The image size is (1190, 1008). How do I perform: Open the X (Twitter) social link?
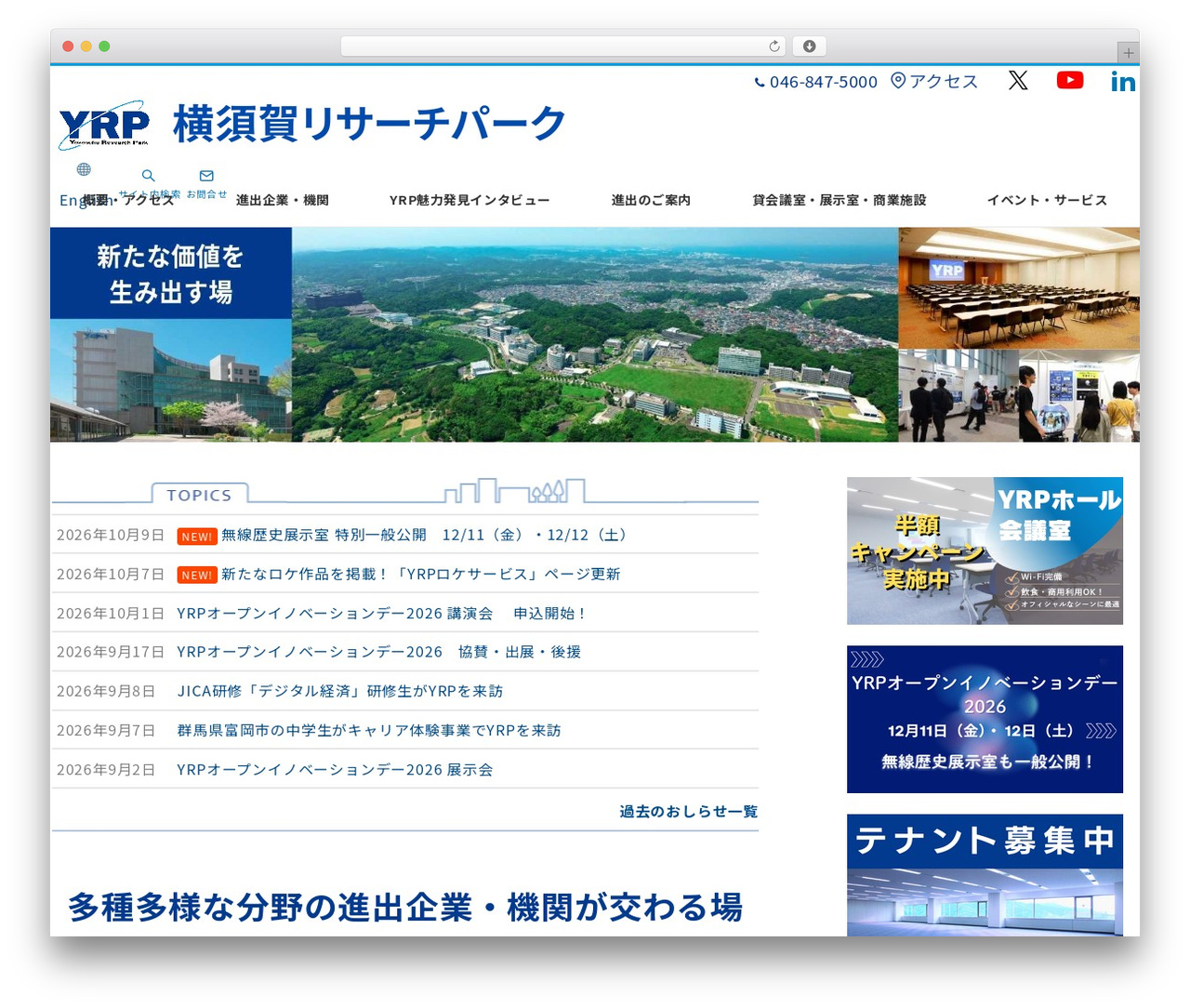click(1018, 81)
